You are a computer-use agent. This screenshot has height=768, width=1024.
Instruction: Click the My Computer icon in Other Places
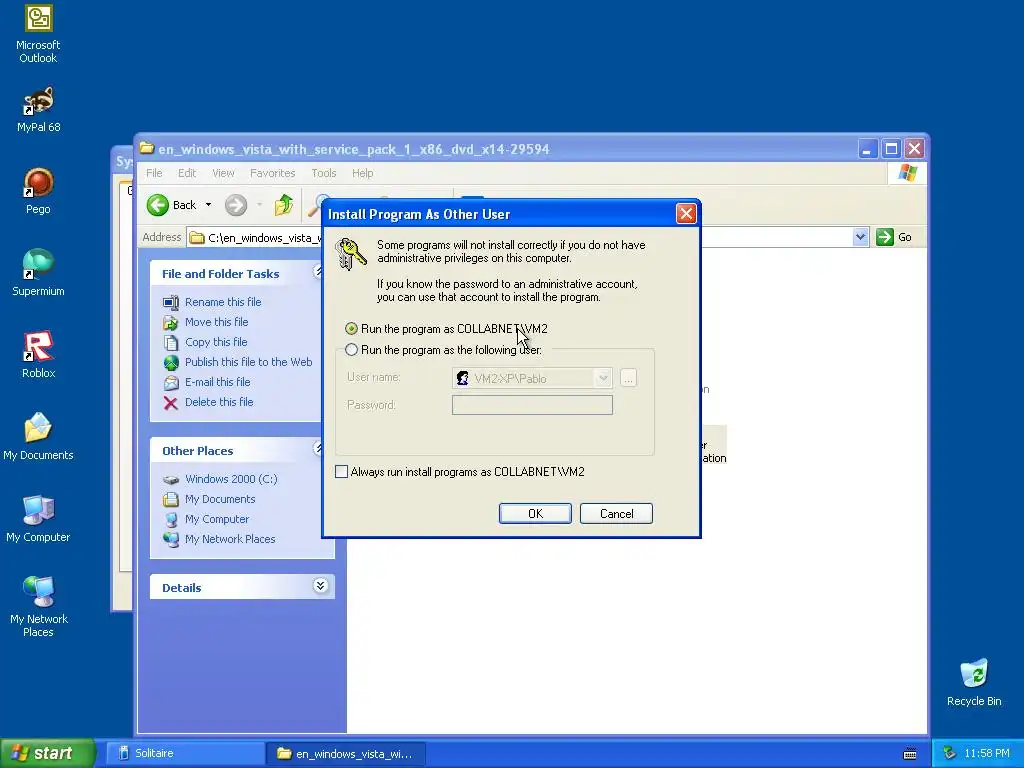170,520
